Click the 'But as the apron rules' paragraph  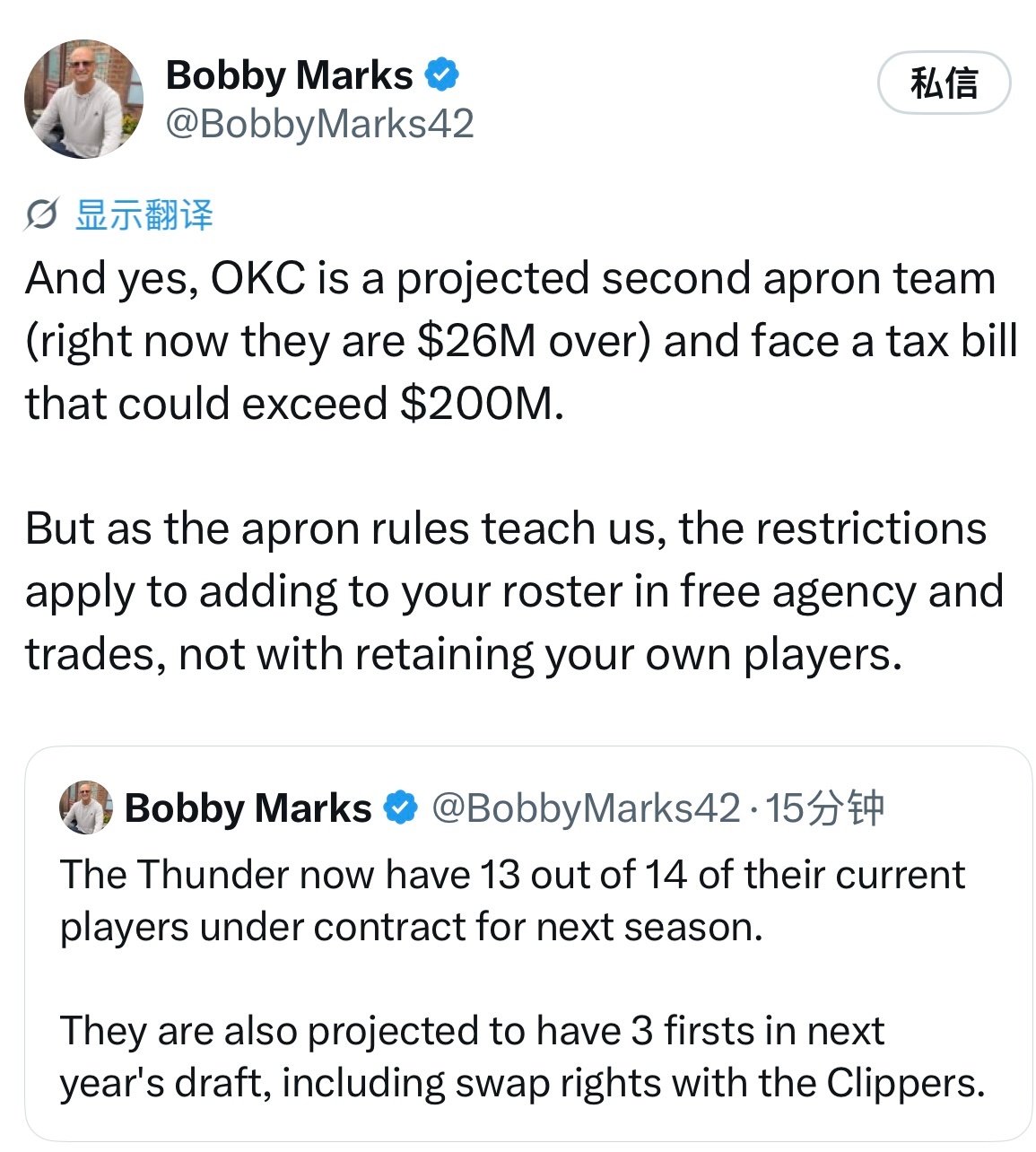(x=514, y=591)
